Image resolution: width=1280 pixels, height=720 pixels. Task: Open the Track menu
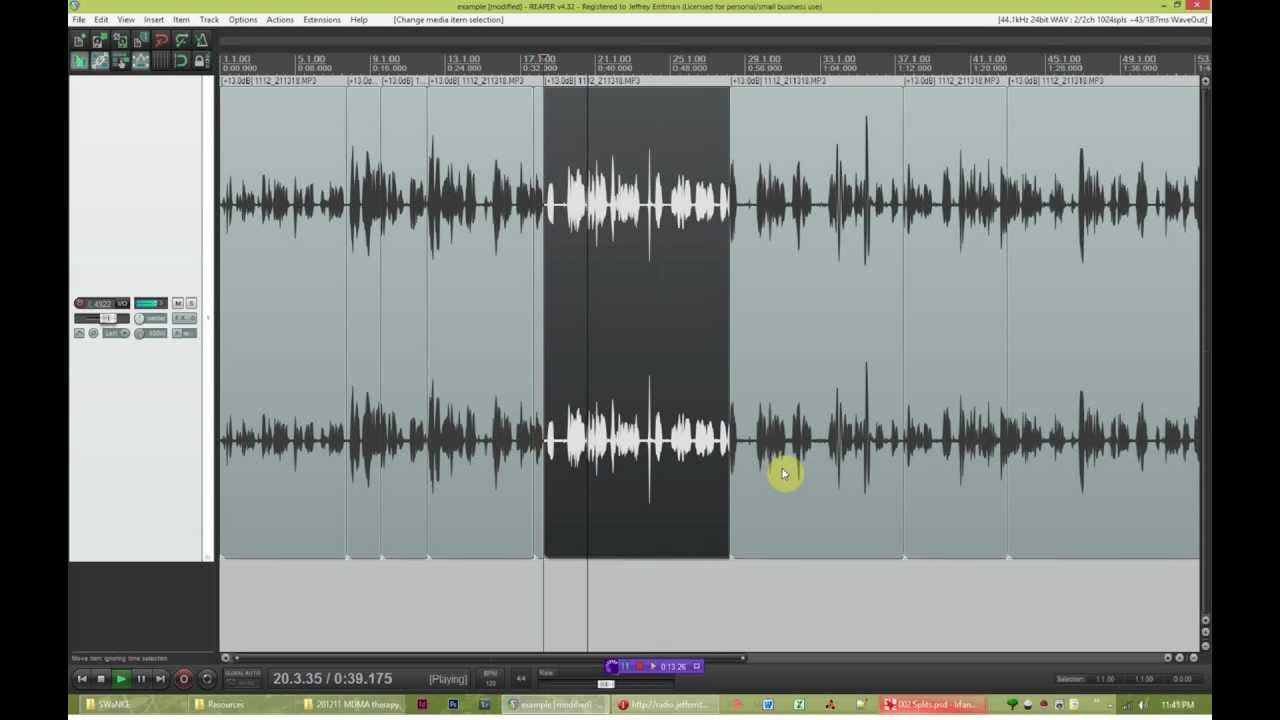[x=209, y=20]
